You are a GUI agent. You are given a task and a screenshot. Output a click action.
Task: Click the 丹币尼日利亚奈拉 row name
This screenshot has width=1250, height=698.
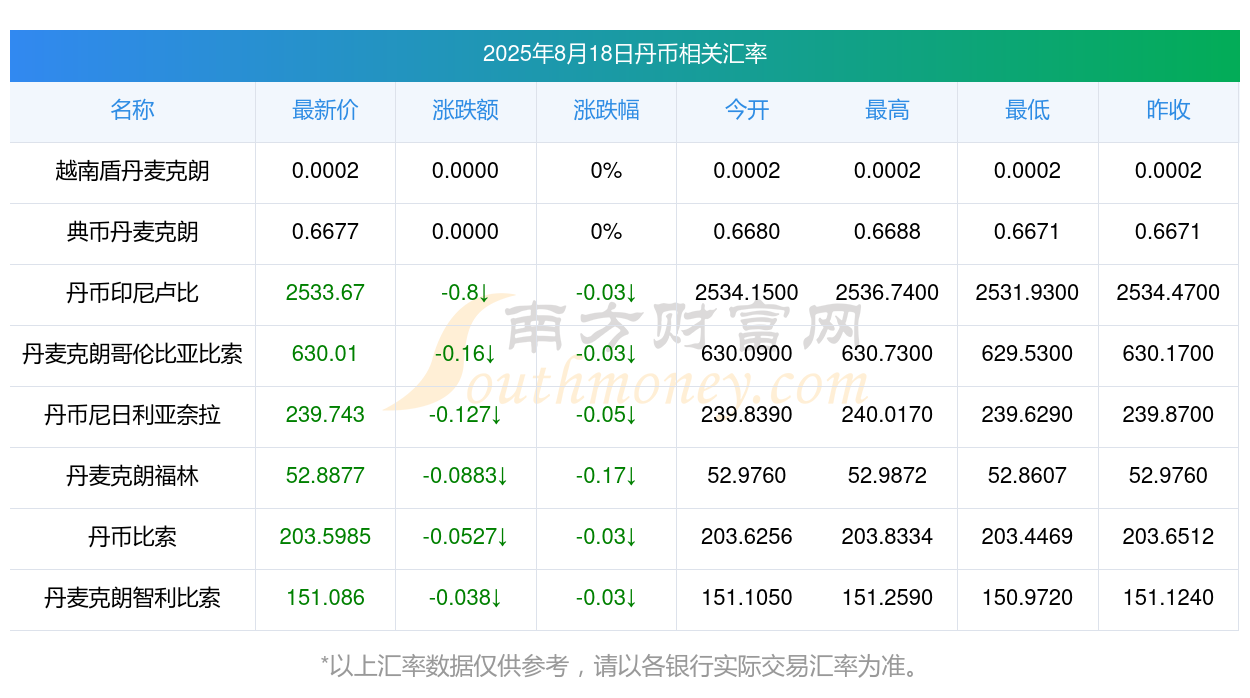(132, 415)
